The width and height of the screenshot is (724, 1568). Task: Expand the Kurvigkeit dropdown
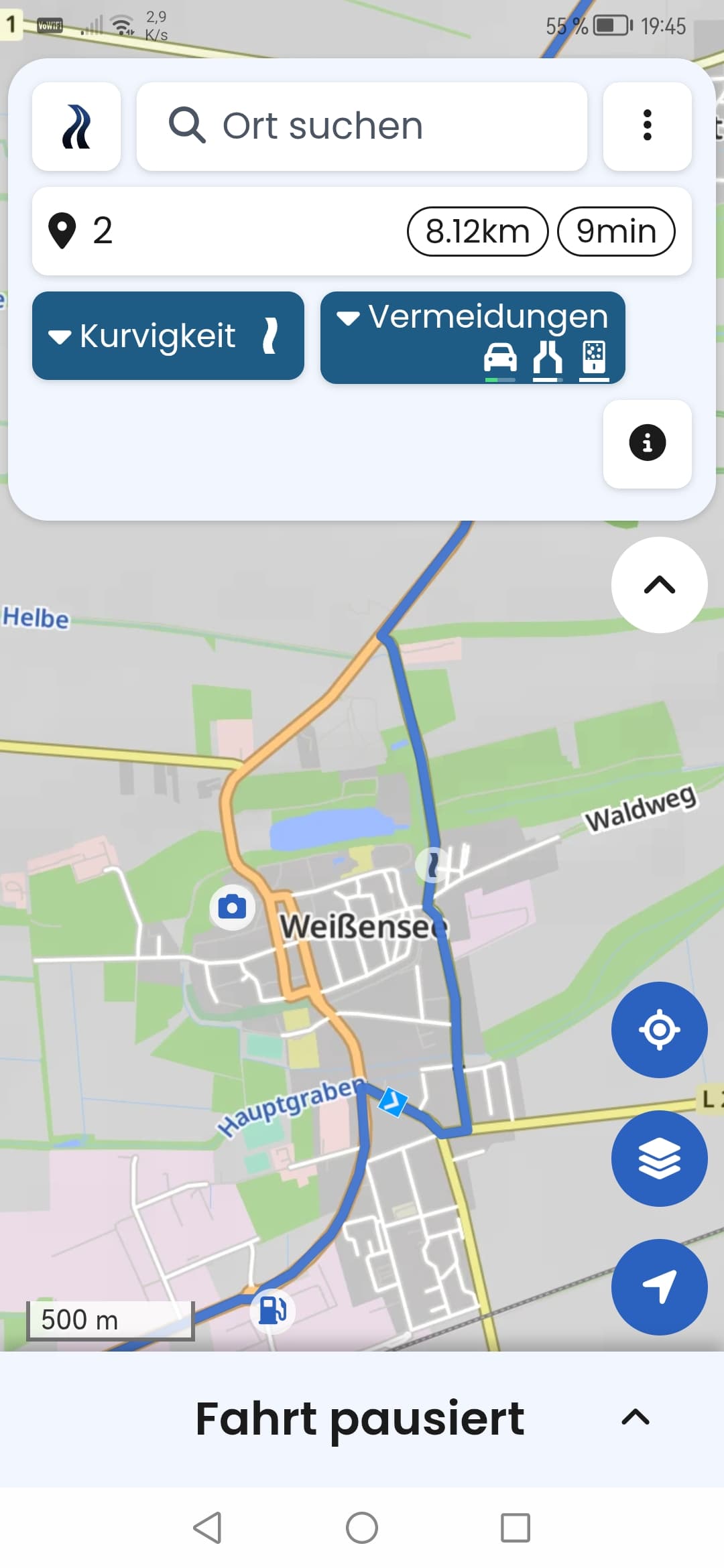point(168,336)
